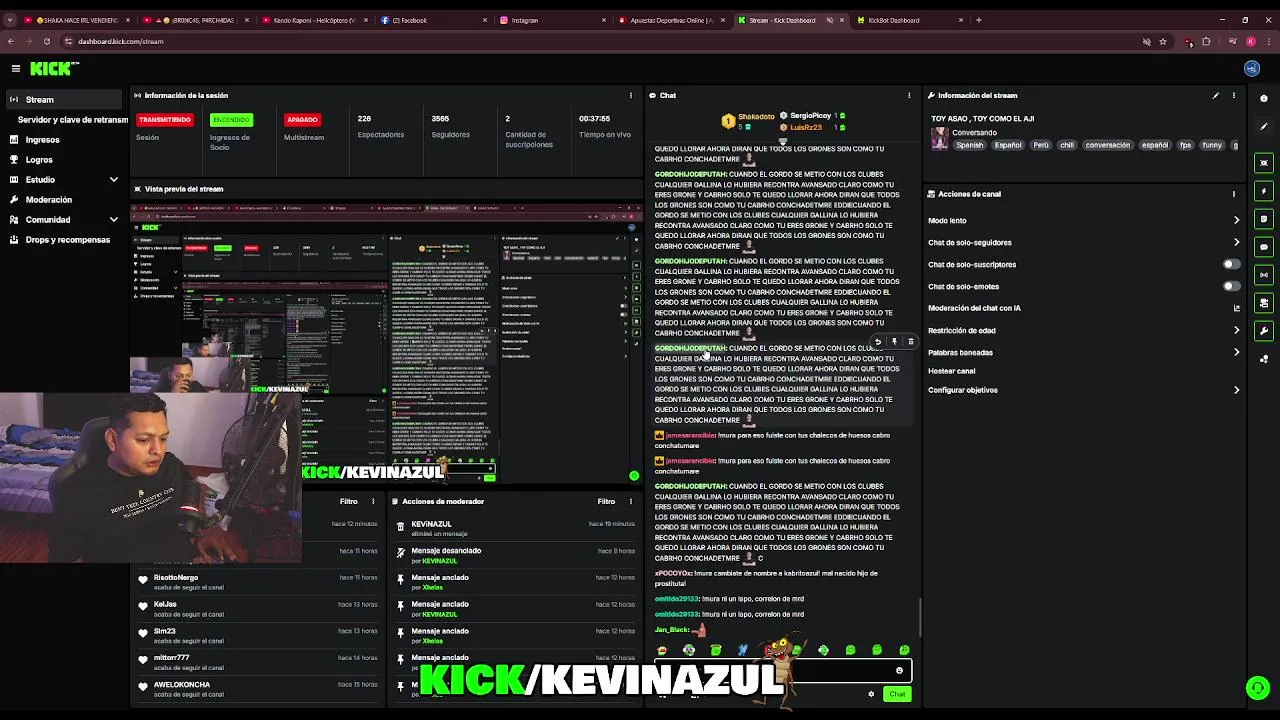Open Información de la sesión panel options
The width and height of the screenshot is (1280, 720).
(x=630, y=95)
